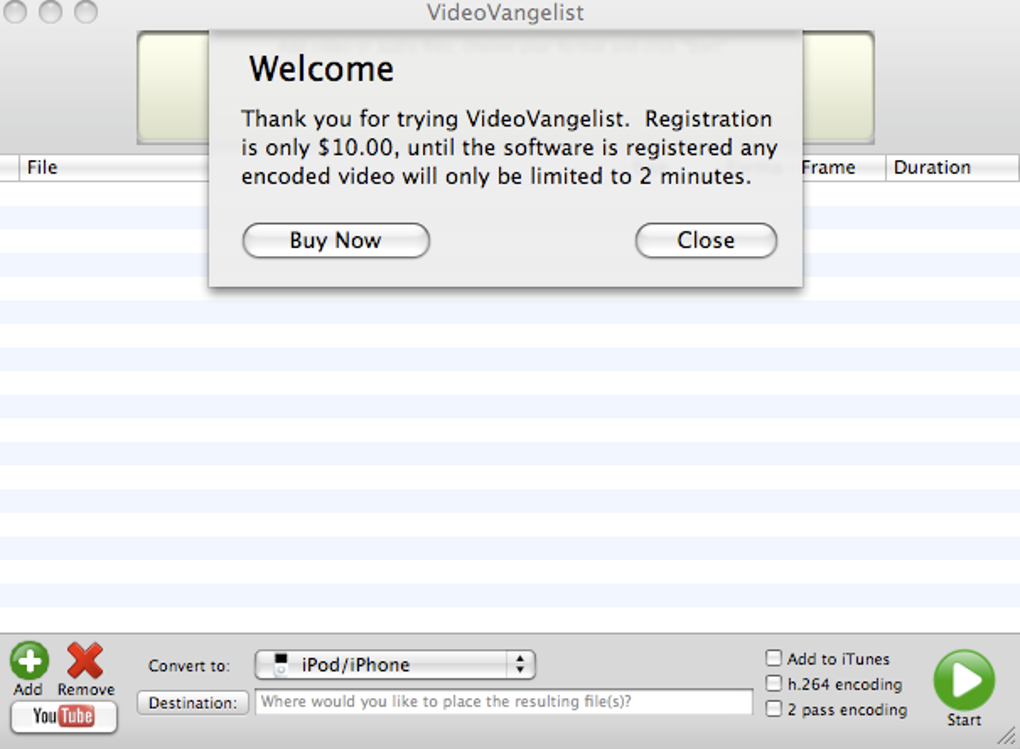Screen dimensions: 1020x749
Task: Click Buy Now in the Welcome dialog
Action: (336, 240)
